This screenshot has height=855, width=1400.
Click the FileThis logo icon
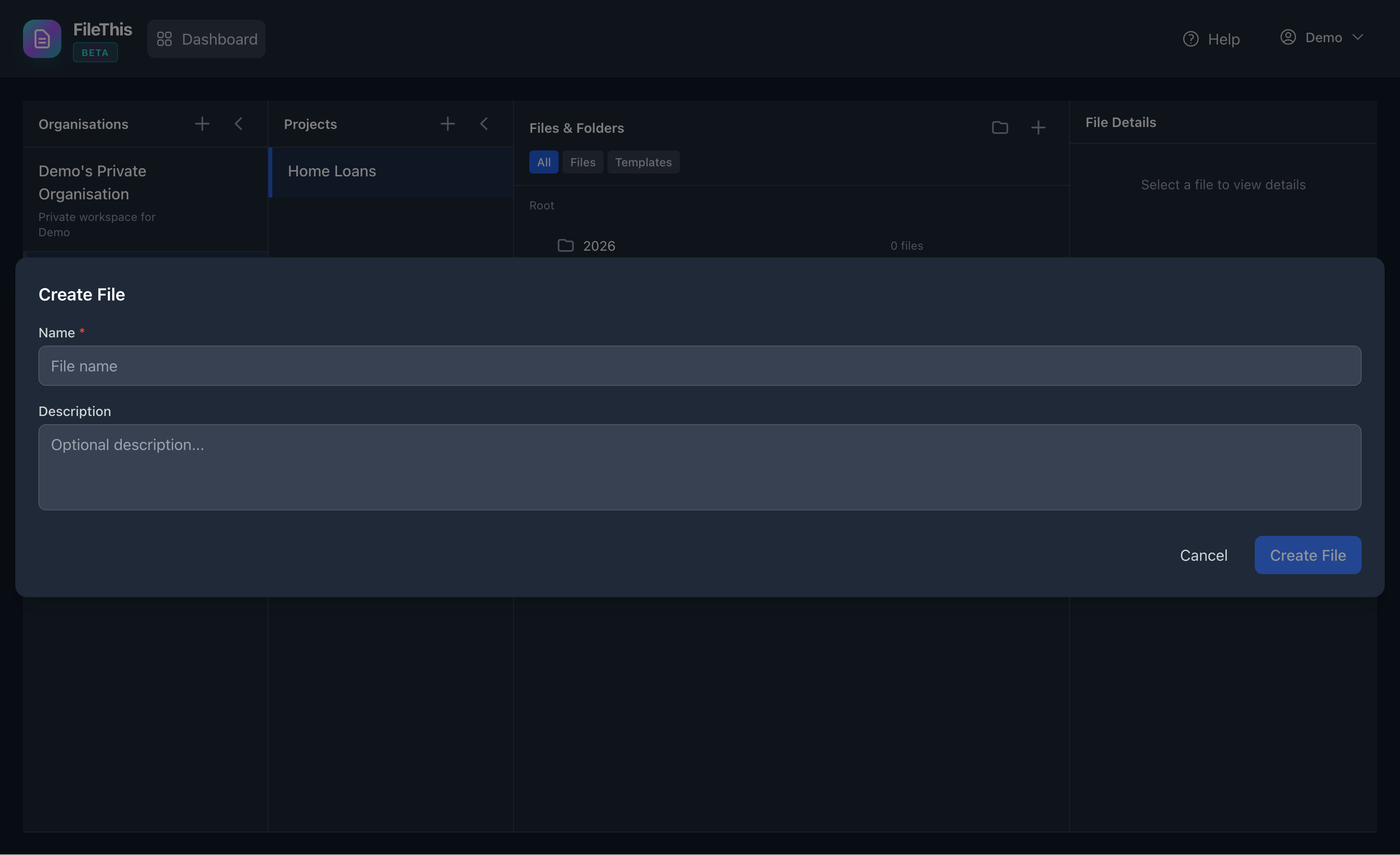click(x=42, y=38)
